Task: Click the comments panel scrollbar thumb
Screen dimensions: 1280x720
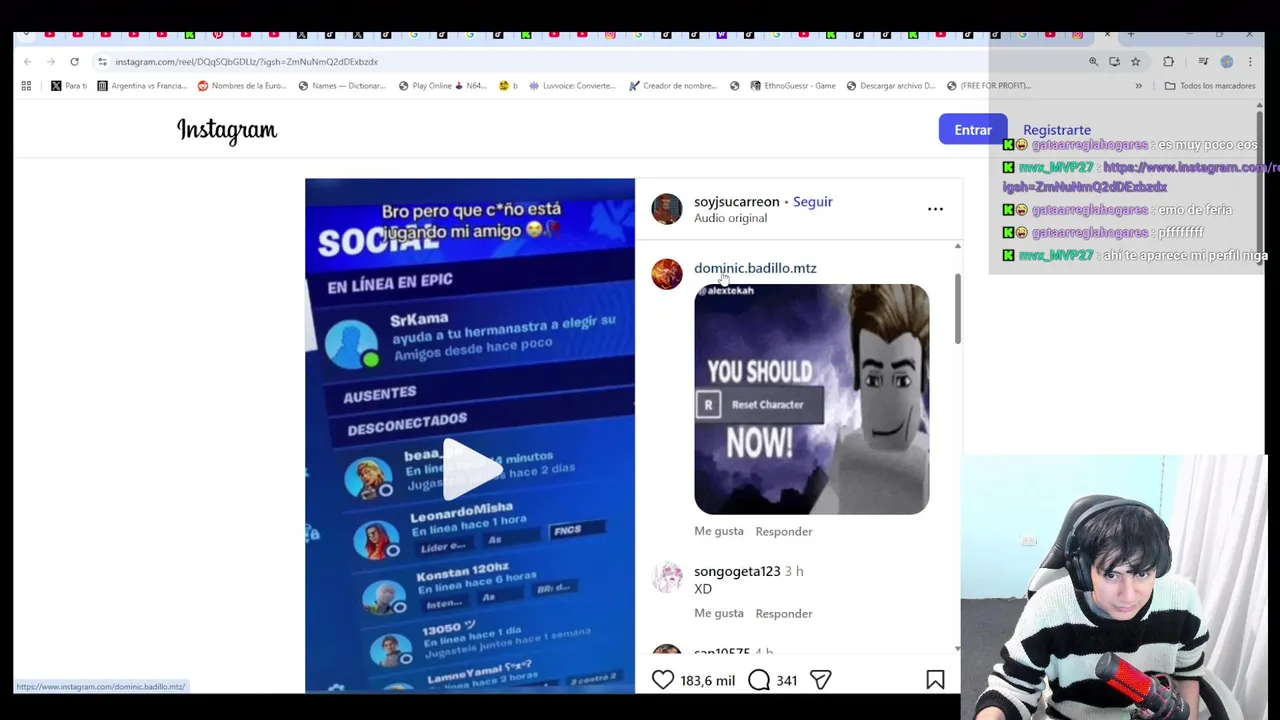Action: click(x=957, y=309)
